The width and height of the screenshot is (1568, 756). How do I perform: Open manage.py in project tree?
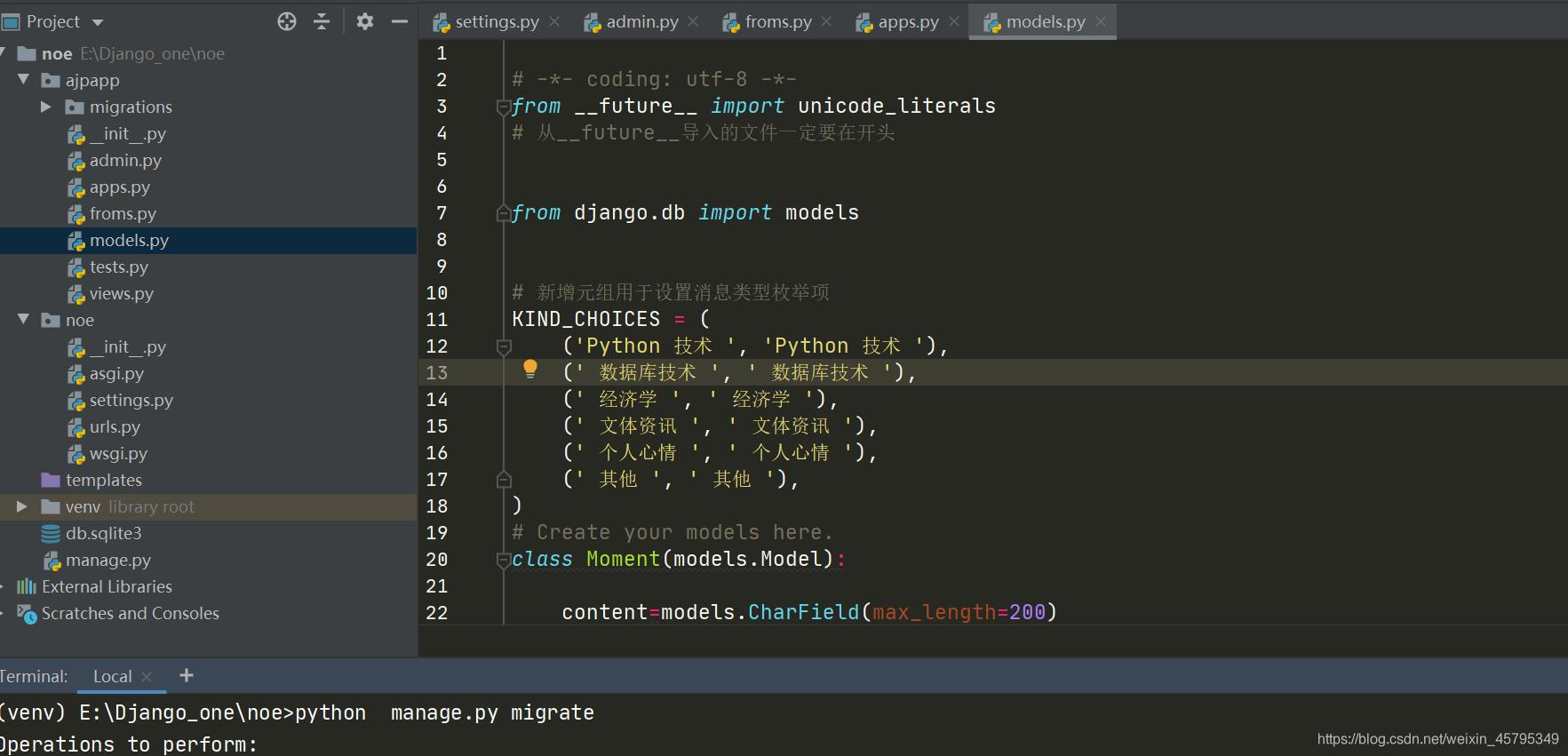(98, 560)
